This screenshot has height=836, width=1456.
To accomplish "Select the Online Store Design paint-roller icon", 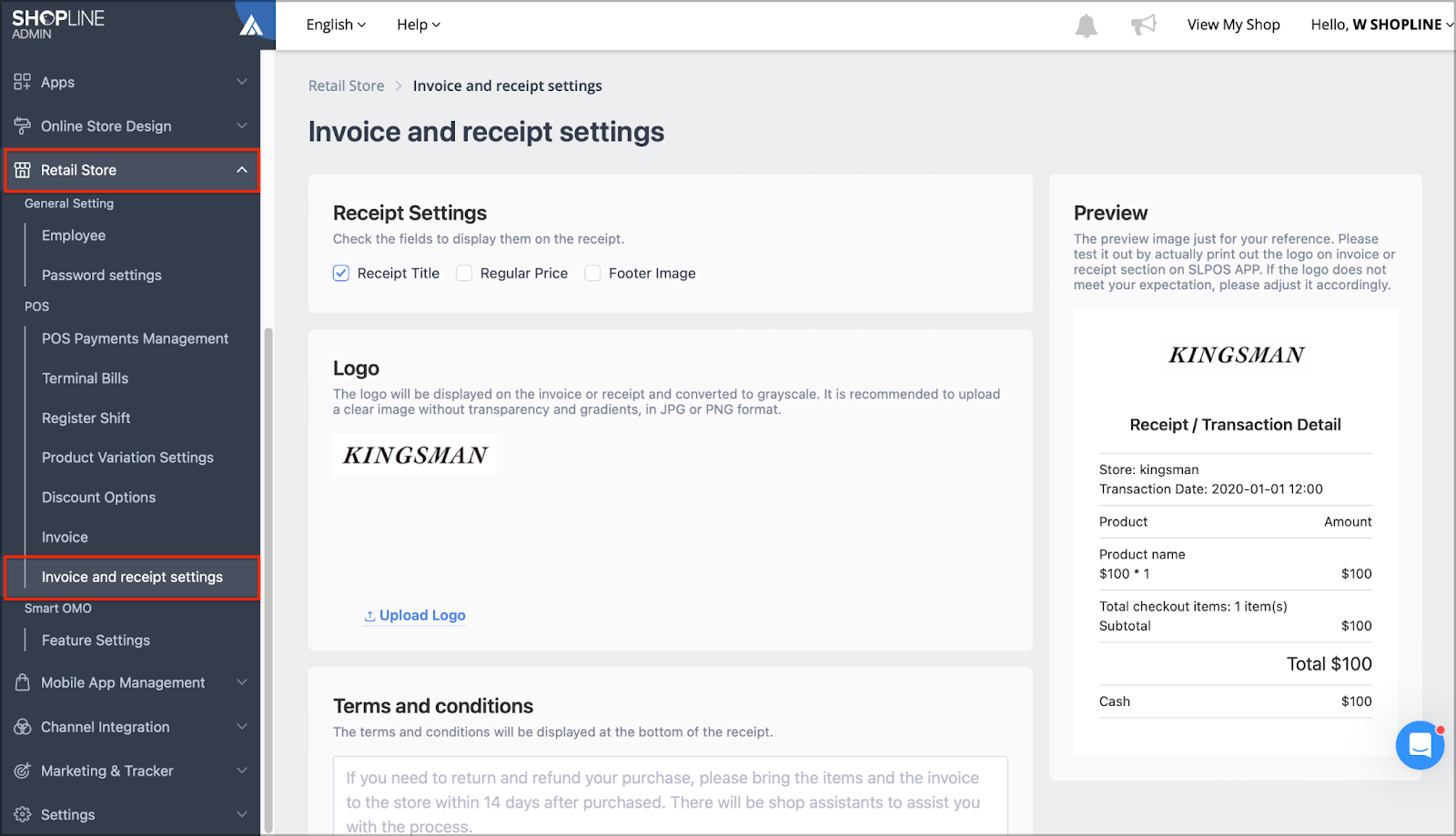I will point(22,126).
